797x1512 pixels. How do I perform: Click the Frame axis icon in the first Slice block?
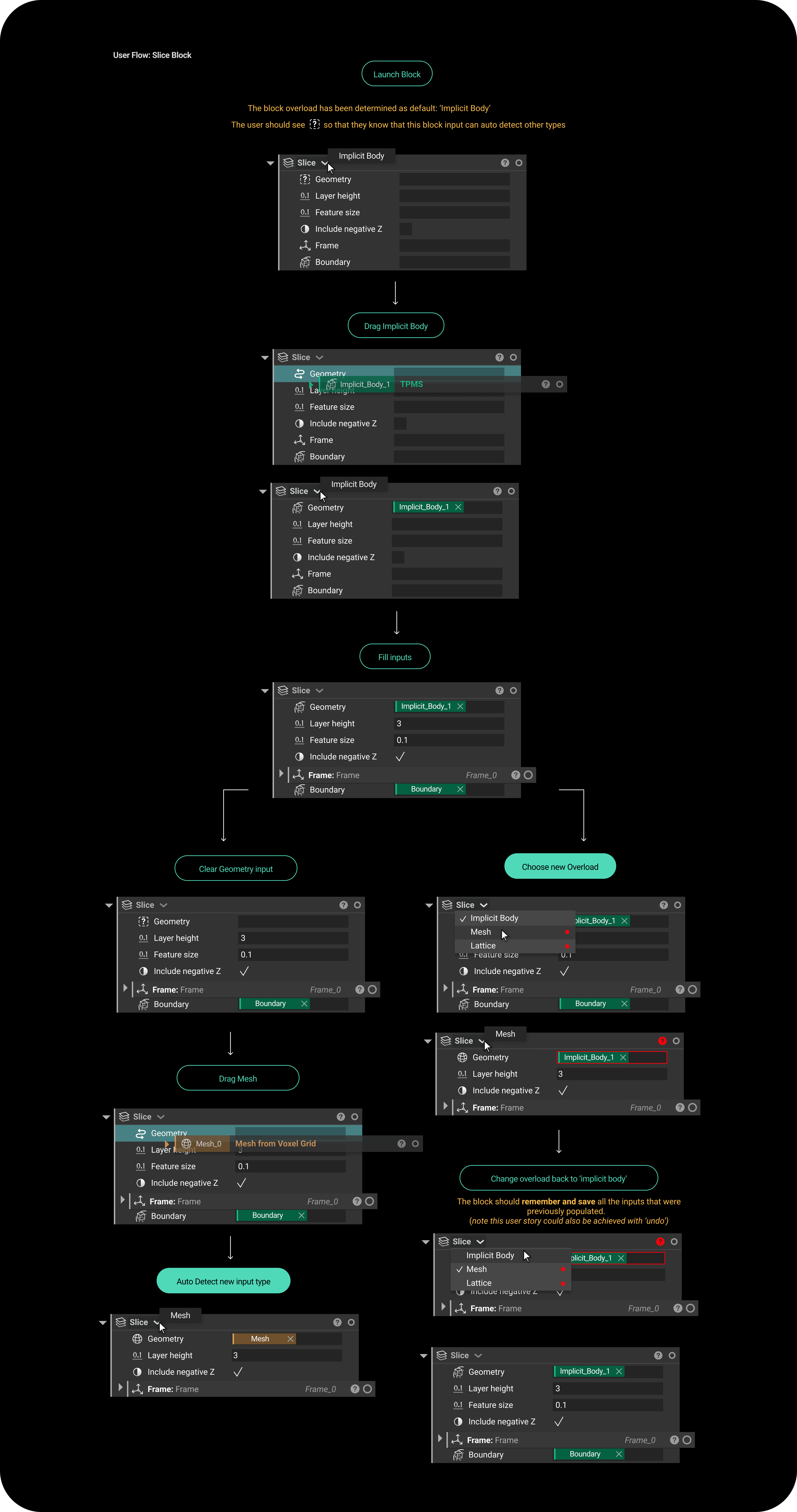point(305,245)
